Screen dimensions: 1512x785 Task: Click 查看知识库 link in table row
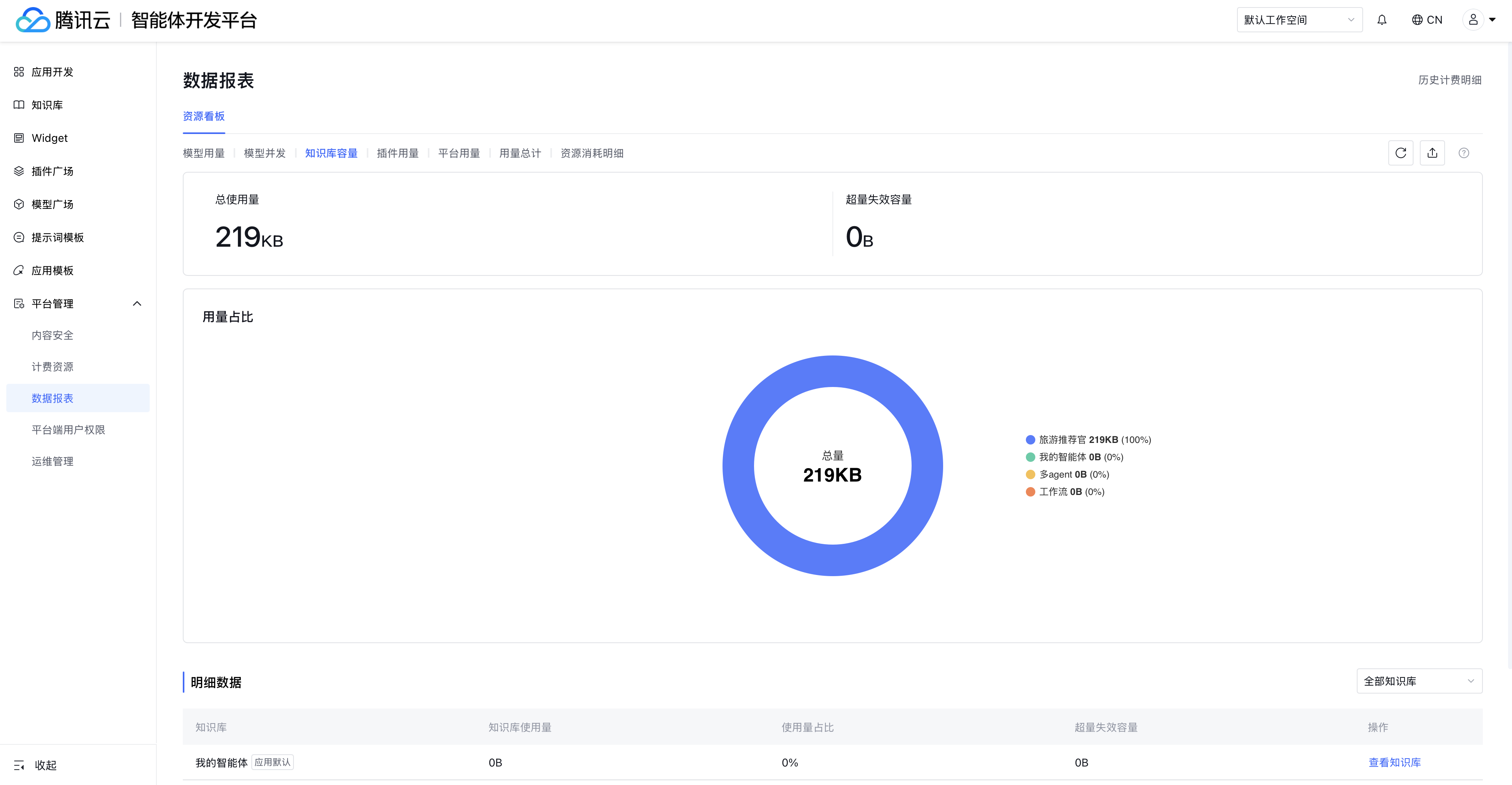(1394, 763)
